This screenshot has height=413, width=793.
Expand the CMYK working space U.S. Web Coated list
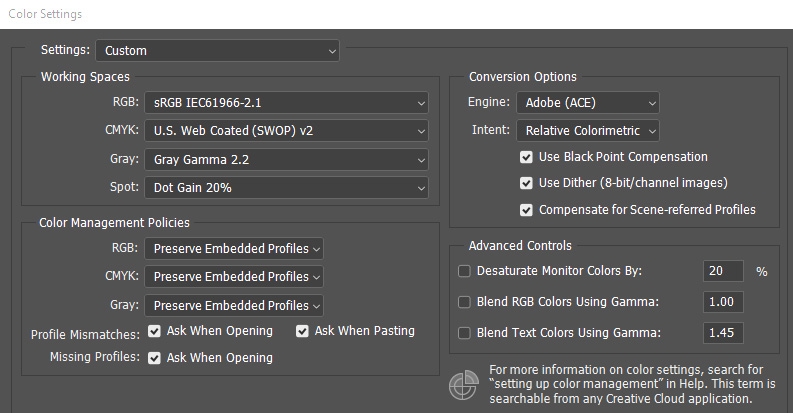click(286, 130)
